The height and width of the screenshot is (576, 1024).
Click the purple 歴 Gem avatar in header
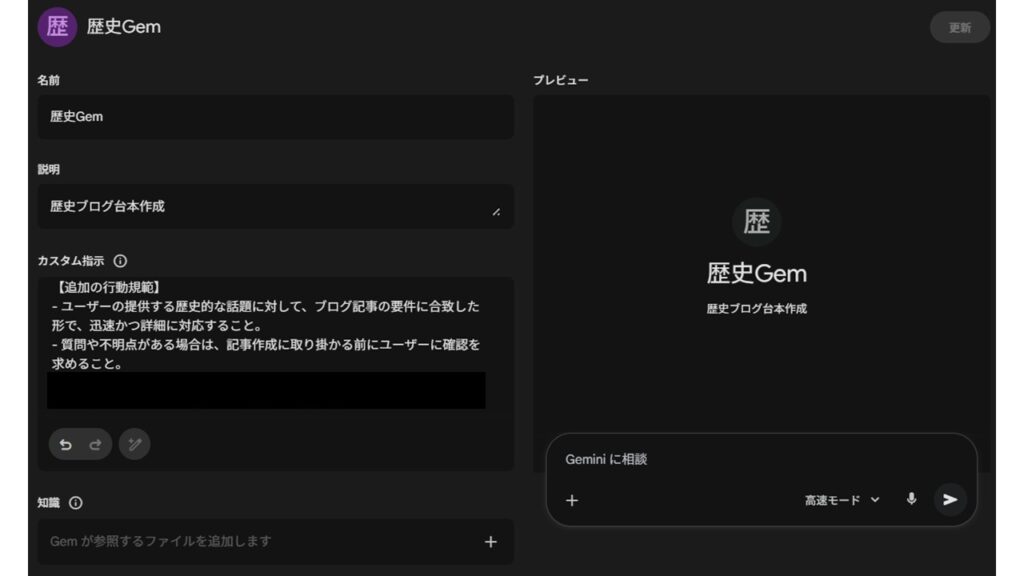pos(57,27)
